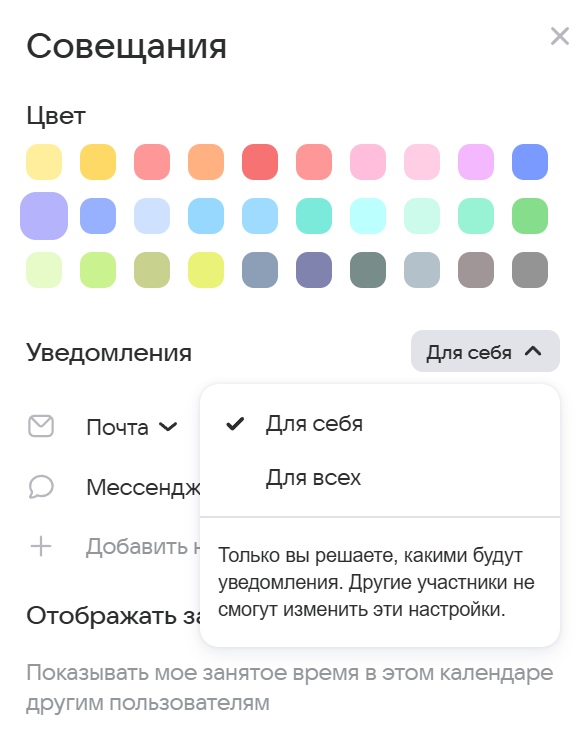Click the mail envelope icon

41,426
